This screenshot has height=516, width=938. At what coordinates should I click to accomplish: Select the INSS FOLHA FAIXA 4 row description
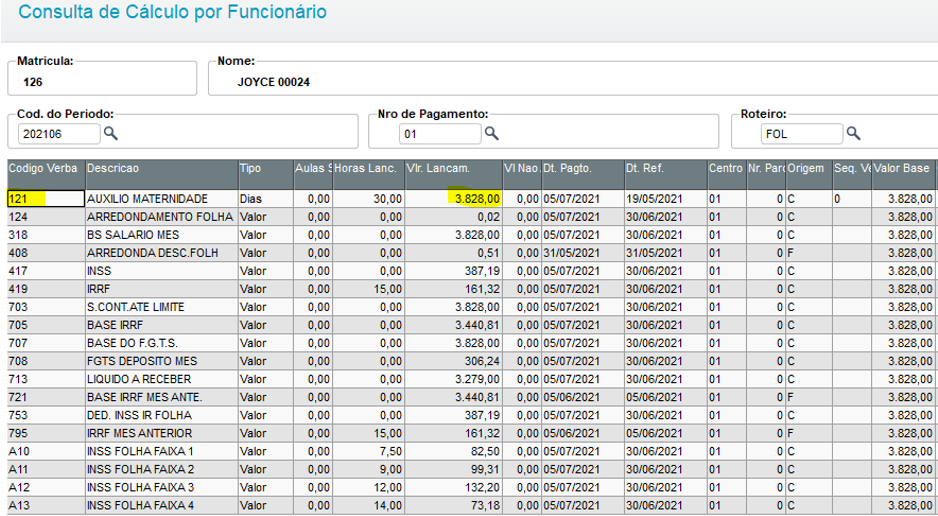(x=141, y=505)
